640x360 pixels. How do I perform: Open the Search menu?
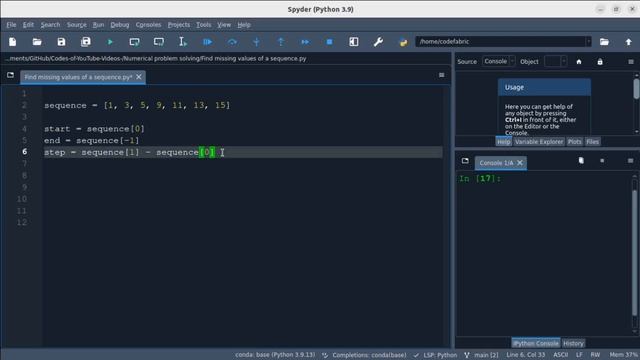click(50, 25)
